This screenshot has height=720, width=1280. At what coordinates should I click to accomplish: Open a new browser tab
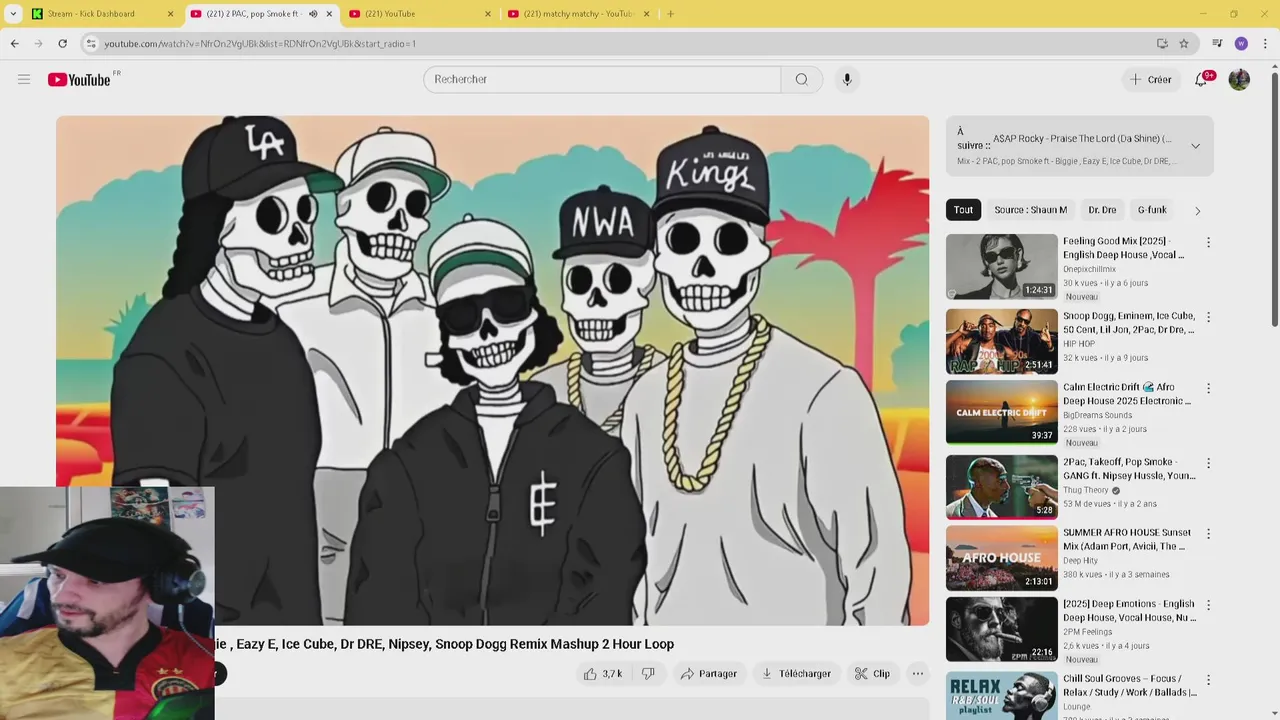click(x=670, y=14)
